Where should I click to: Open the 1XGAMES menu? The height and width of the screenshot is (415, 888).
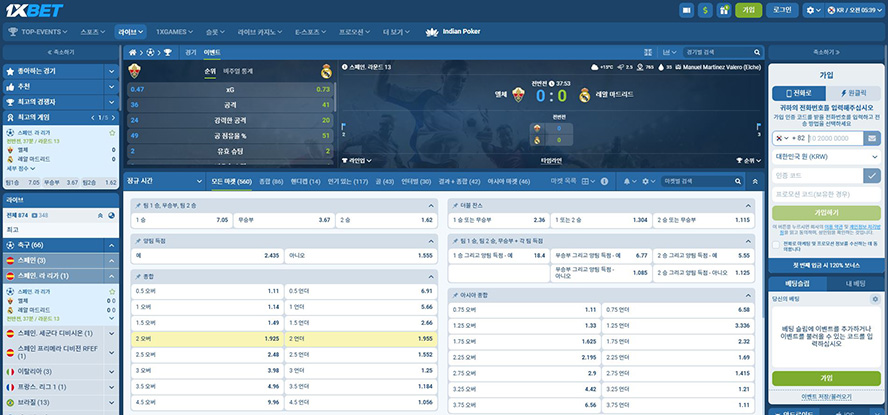point(174,32)
